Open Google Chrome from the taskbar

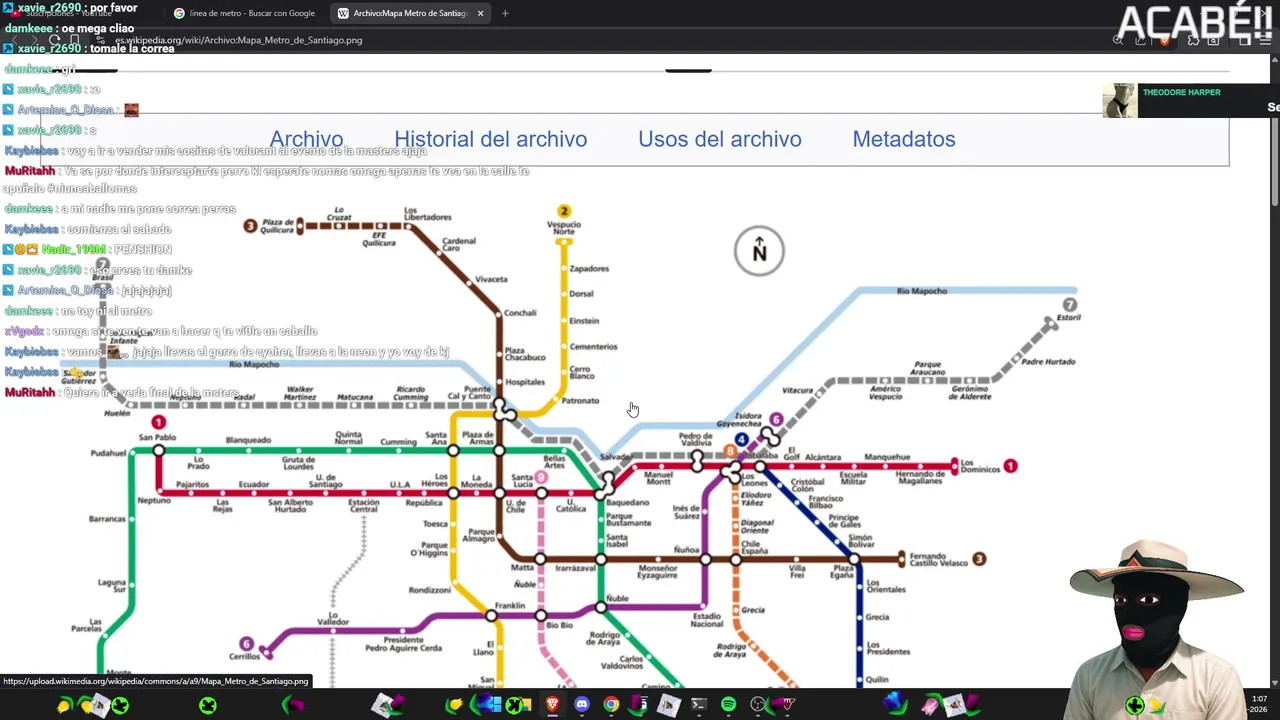(611, 705)
